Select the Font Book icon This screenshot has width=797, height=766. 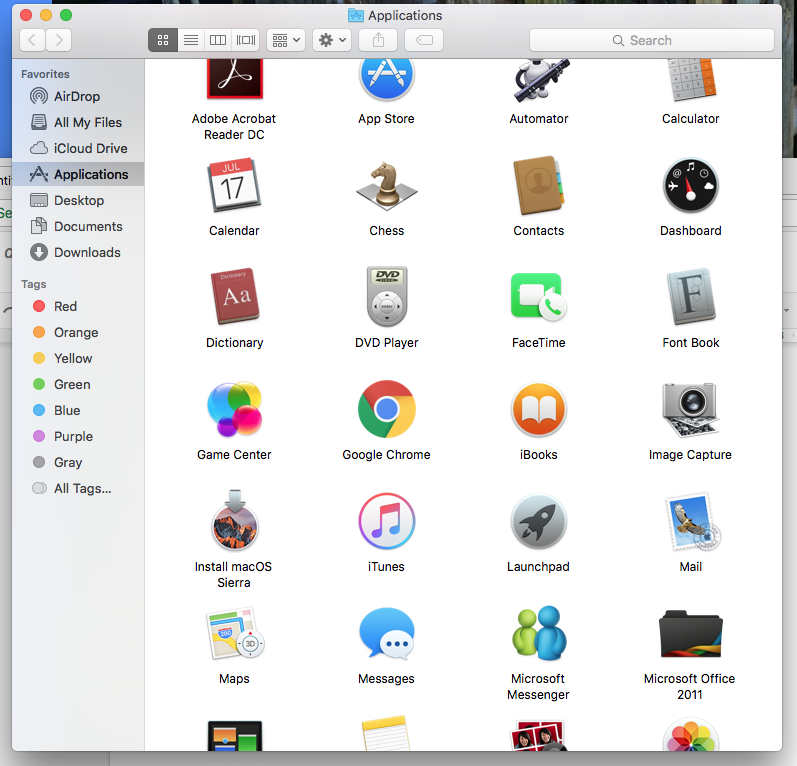690,296
